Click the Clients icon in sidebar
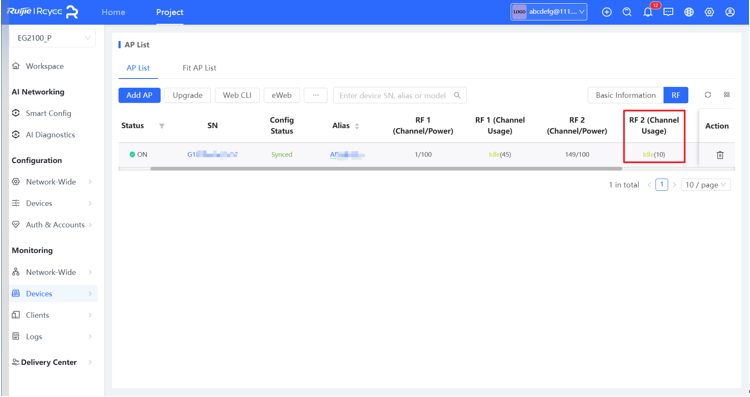The height and width of the screenshot is (397, 750). coord(16,315)
